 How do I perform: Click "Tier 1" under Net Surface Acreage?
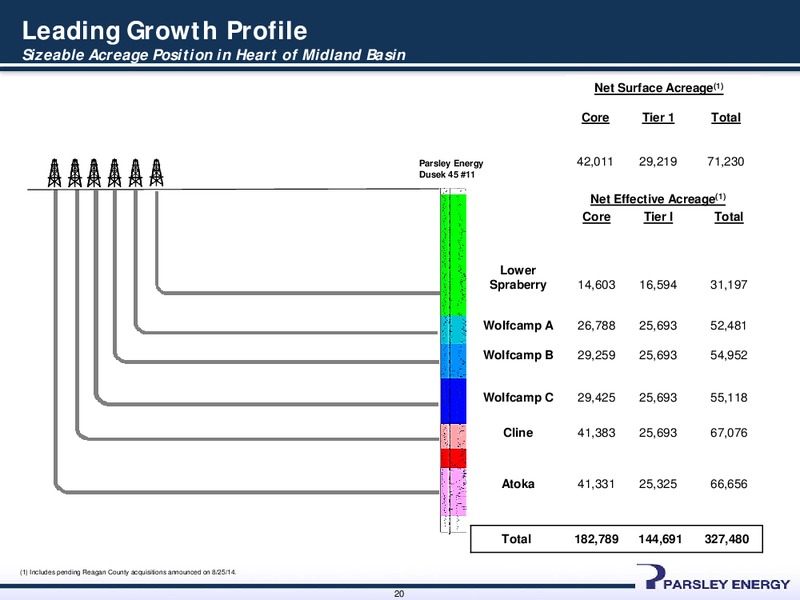tap(658, 117)
